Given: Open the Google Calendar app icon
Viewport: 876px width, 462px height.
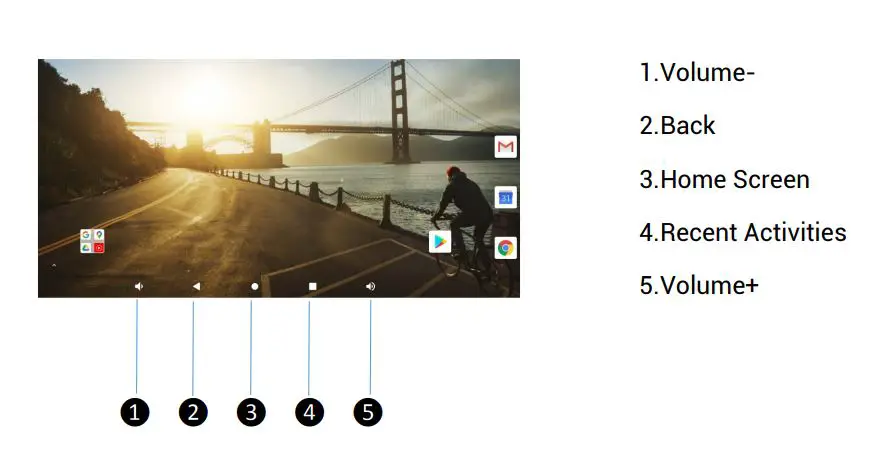Looking at the screenshot, I should click(x=506, y=198).
